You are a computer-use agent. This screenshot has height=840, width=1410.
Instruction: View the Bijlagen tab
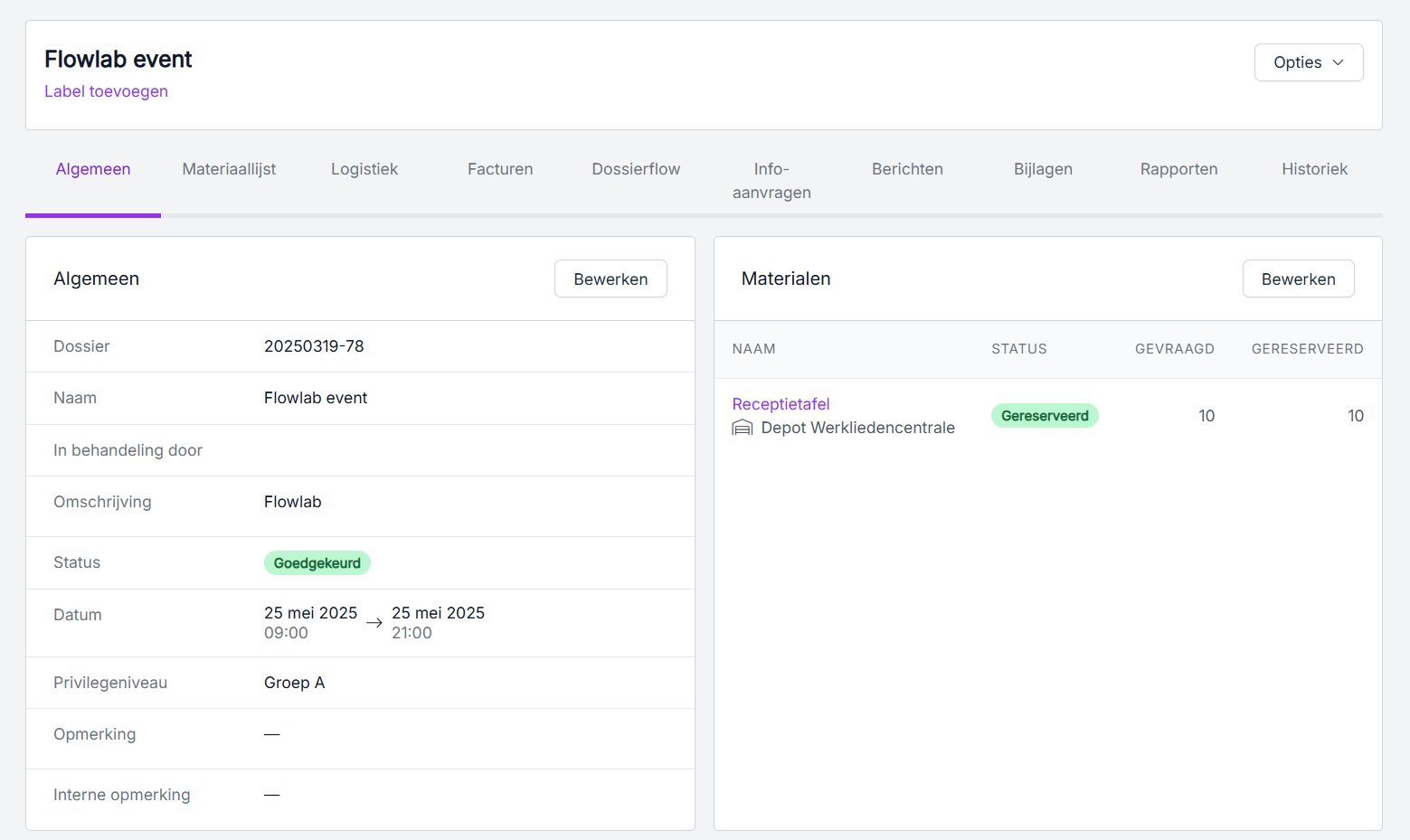(x=1043, y=169)
